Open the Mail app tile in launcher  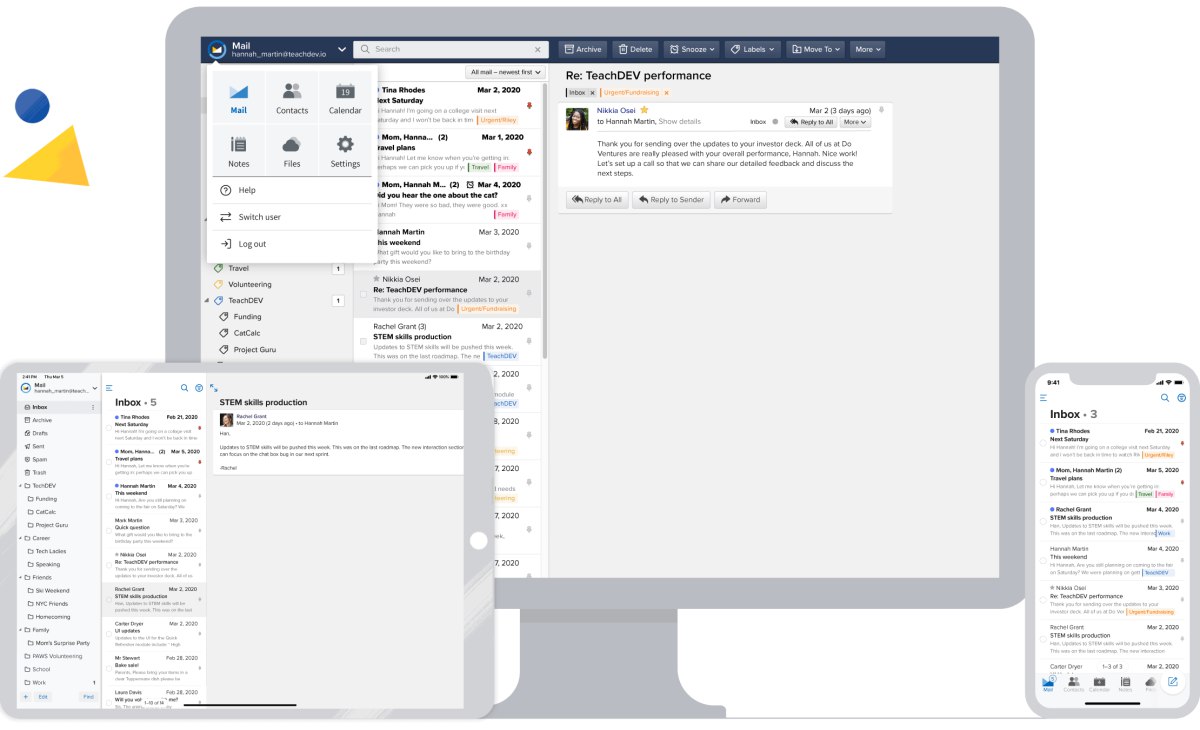(238, 97)
